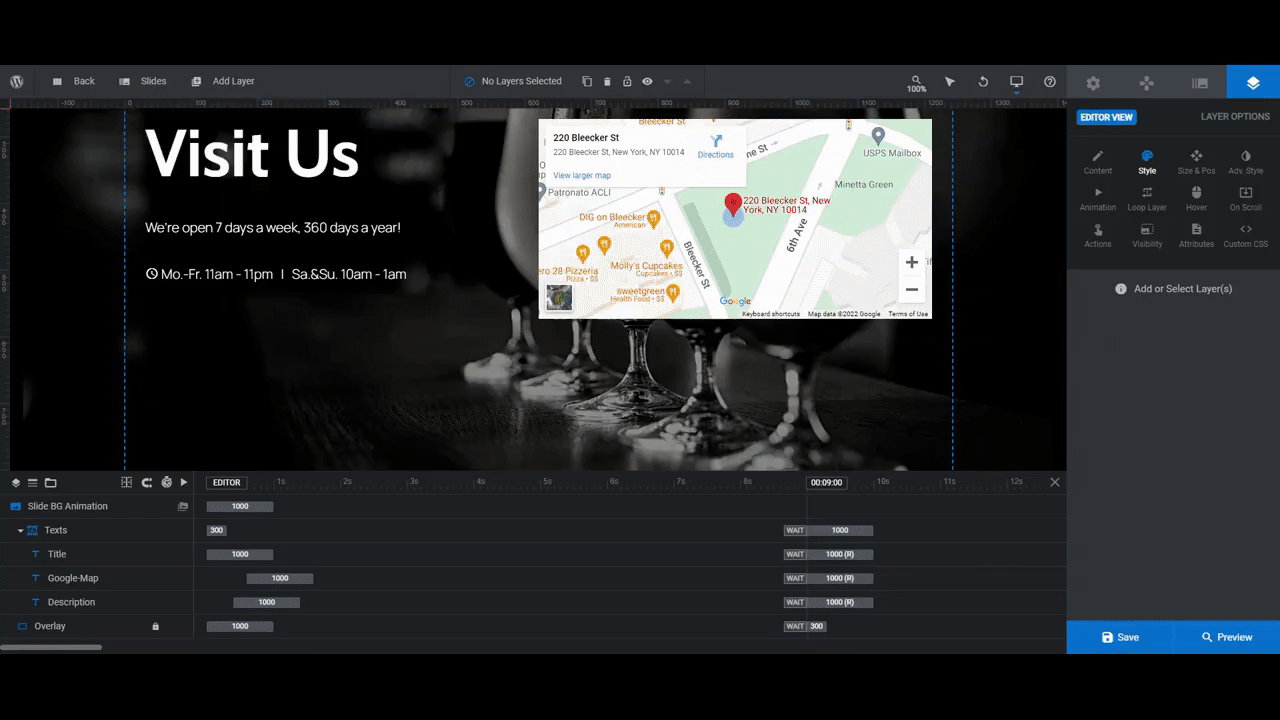
Task: Switch map to satellite thumbnail view
Action: [559, 298]
